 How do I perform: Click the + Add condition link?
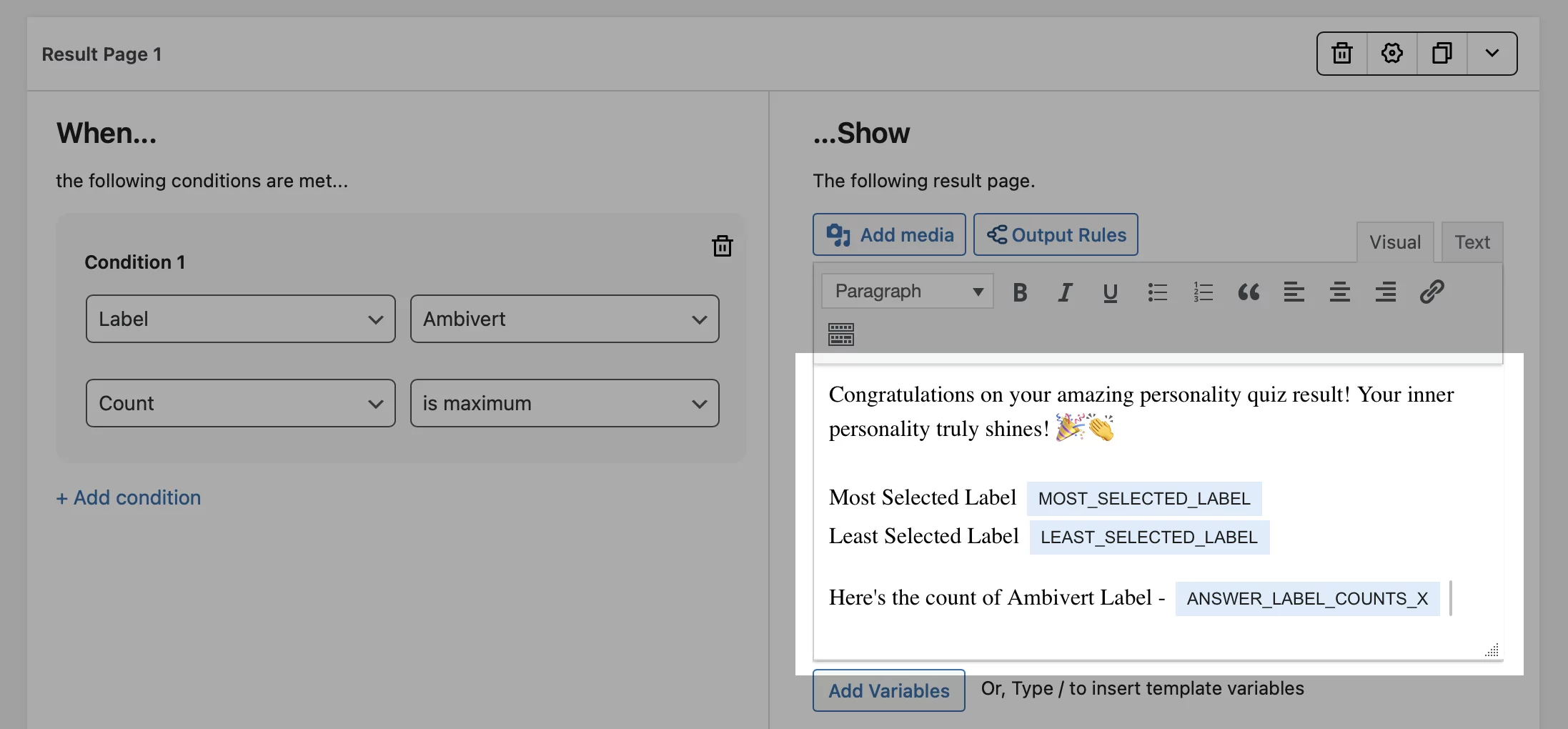point(129,497)
